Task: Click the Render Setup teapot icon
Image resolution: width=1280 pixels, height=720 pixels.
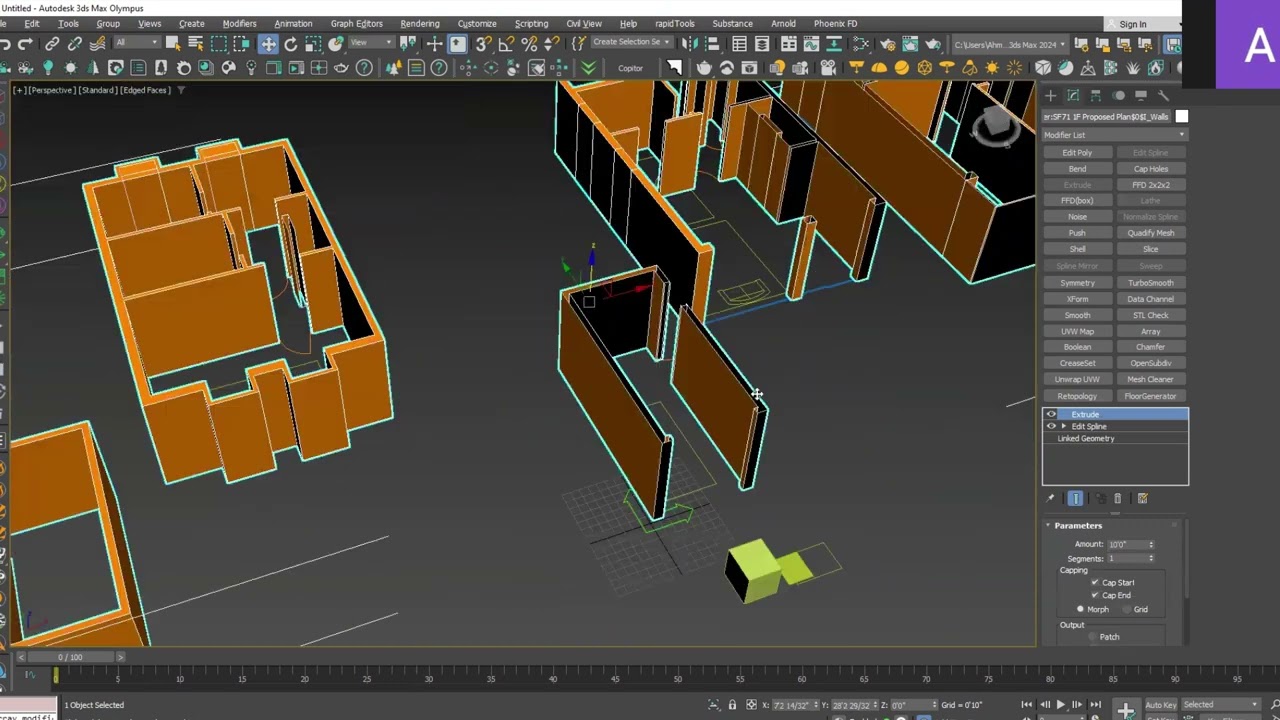Action: [887, 44]
